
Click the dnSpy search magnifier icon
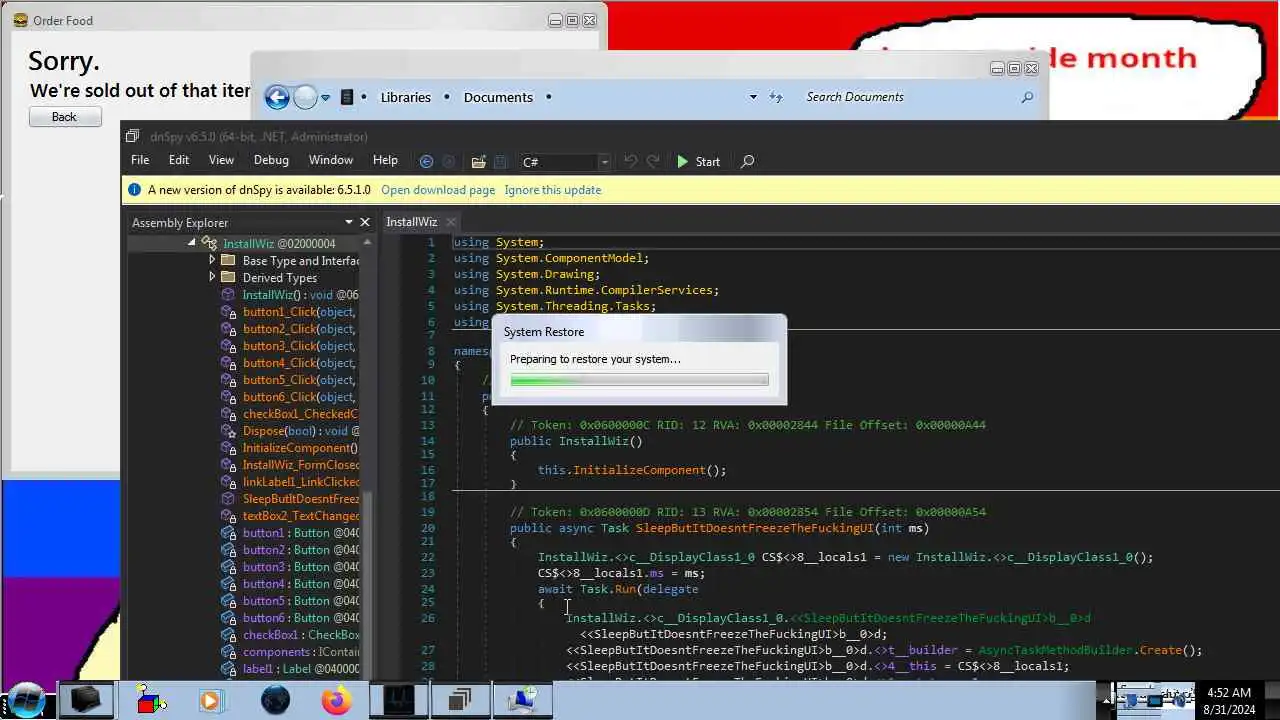[x=747, y=161]
